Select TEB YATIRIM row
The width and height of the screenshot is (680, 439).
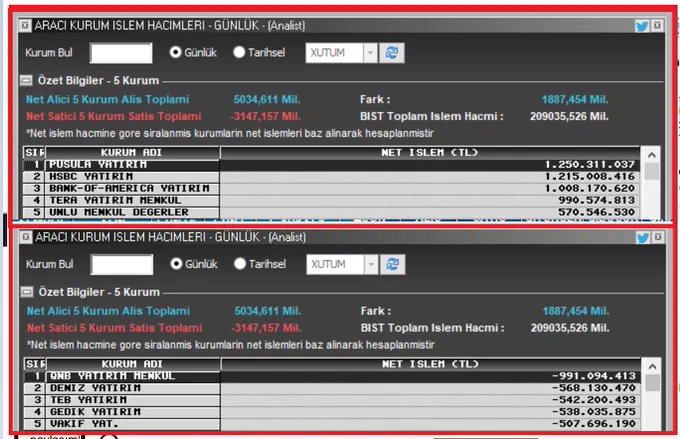(332, 400)
